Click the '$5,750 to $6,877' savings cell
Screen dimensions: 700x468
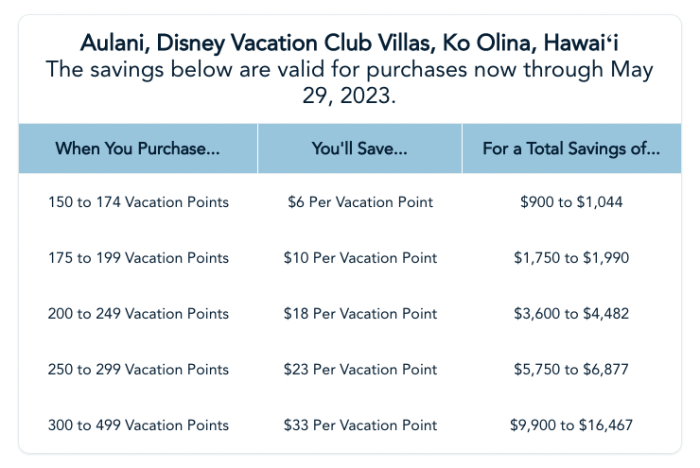click(571, 370)
